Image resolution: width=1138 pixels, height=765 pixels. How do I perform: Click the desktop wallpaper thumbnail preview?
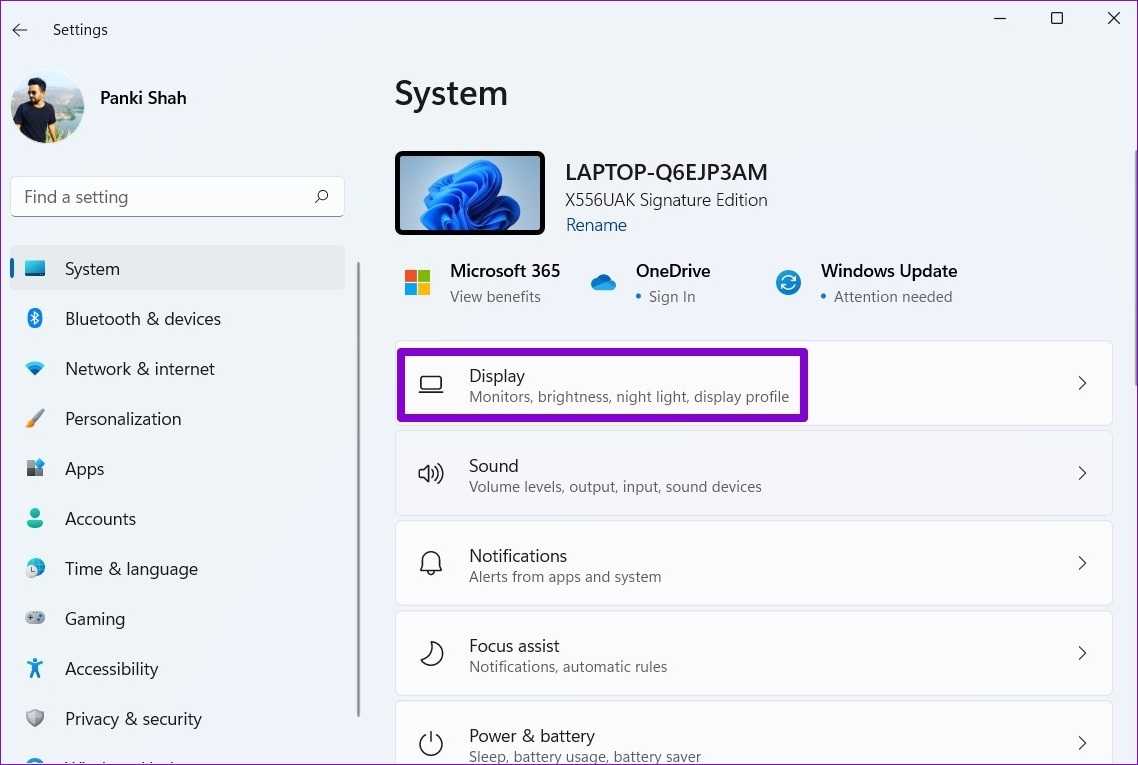tap(470, 193)
